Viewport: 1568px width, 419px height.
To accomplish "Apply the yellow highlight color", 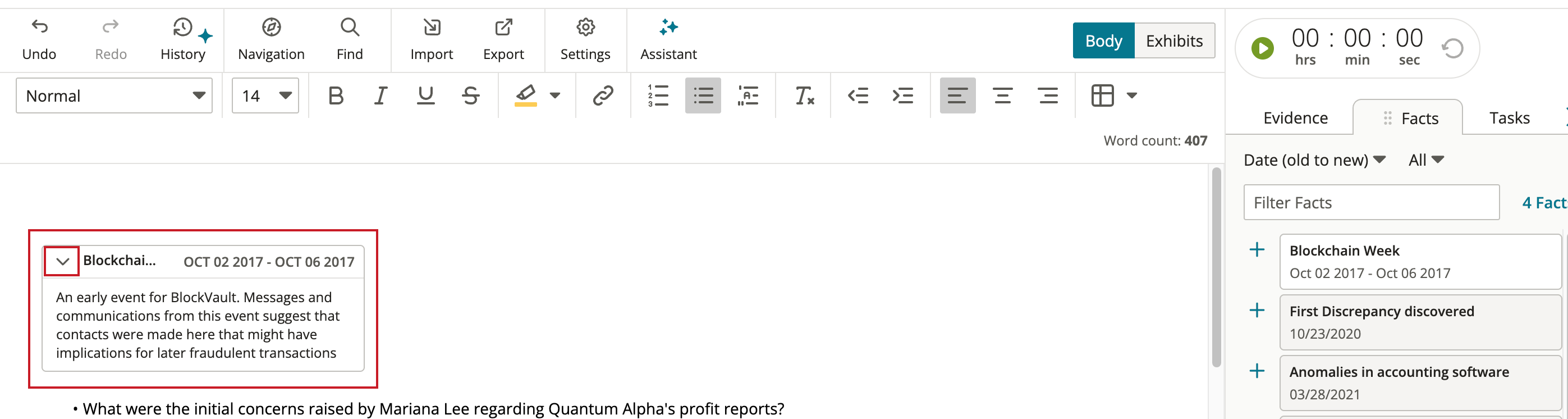I will click(525, 95).
